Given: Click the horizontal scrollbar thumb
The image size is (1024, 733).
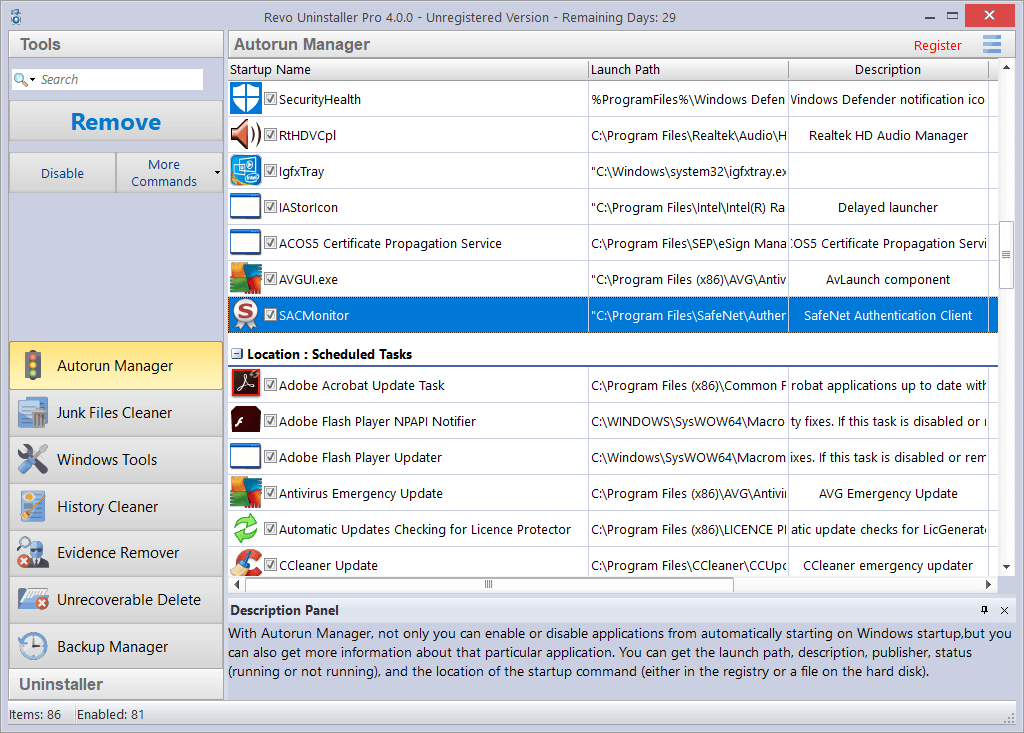Looking at the screenshot, I should pyautogui.click(x=488, y=584).
